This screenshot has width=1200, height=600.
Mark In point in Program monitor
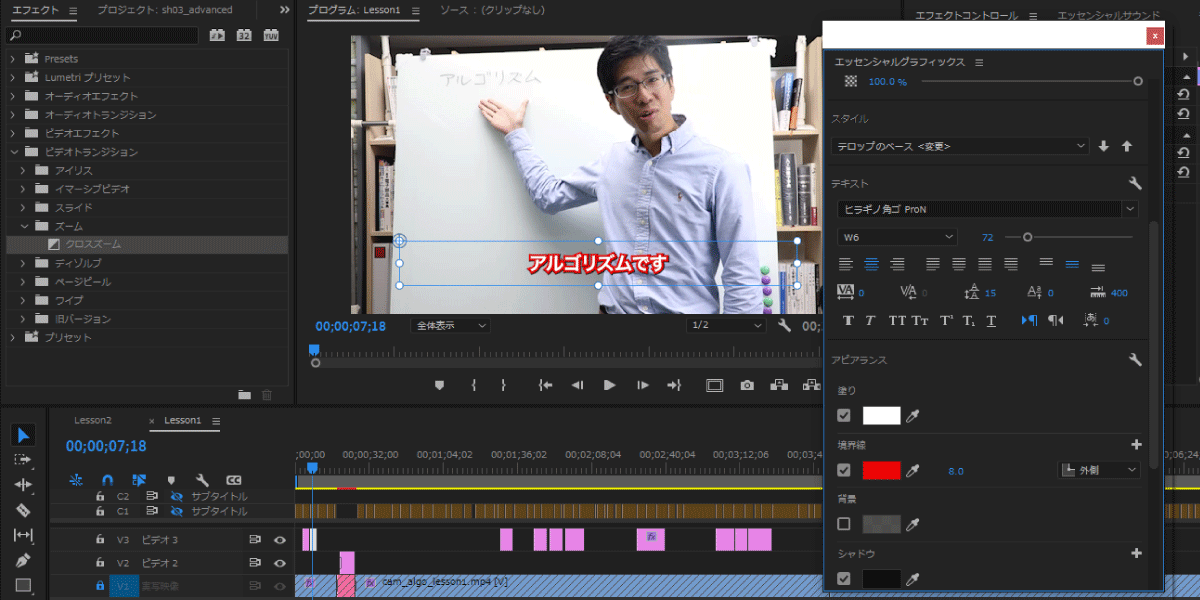coord(474,385)
